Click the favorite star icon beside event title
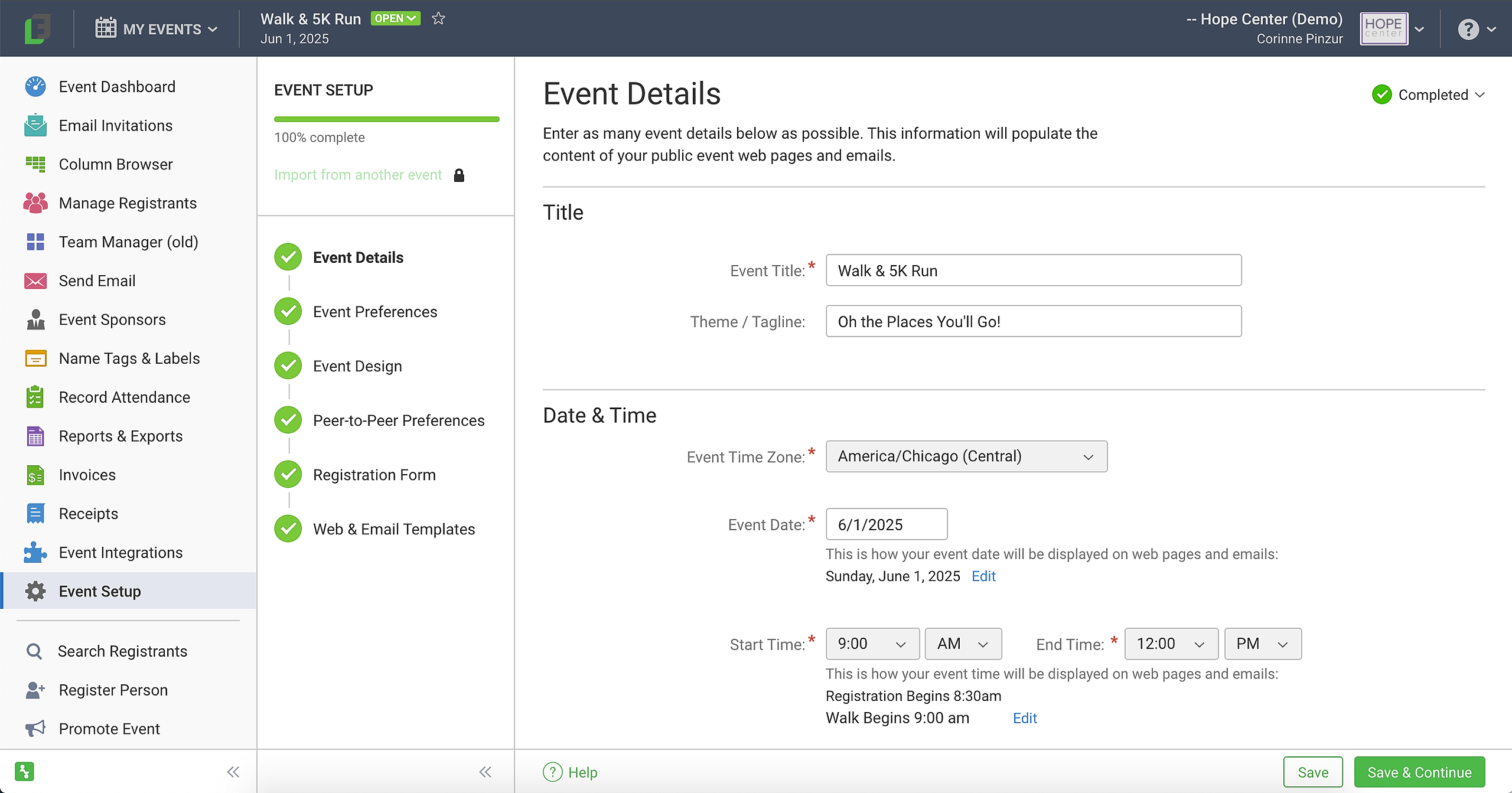The image size is (1512, 793). tap(438, 18)
